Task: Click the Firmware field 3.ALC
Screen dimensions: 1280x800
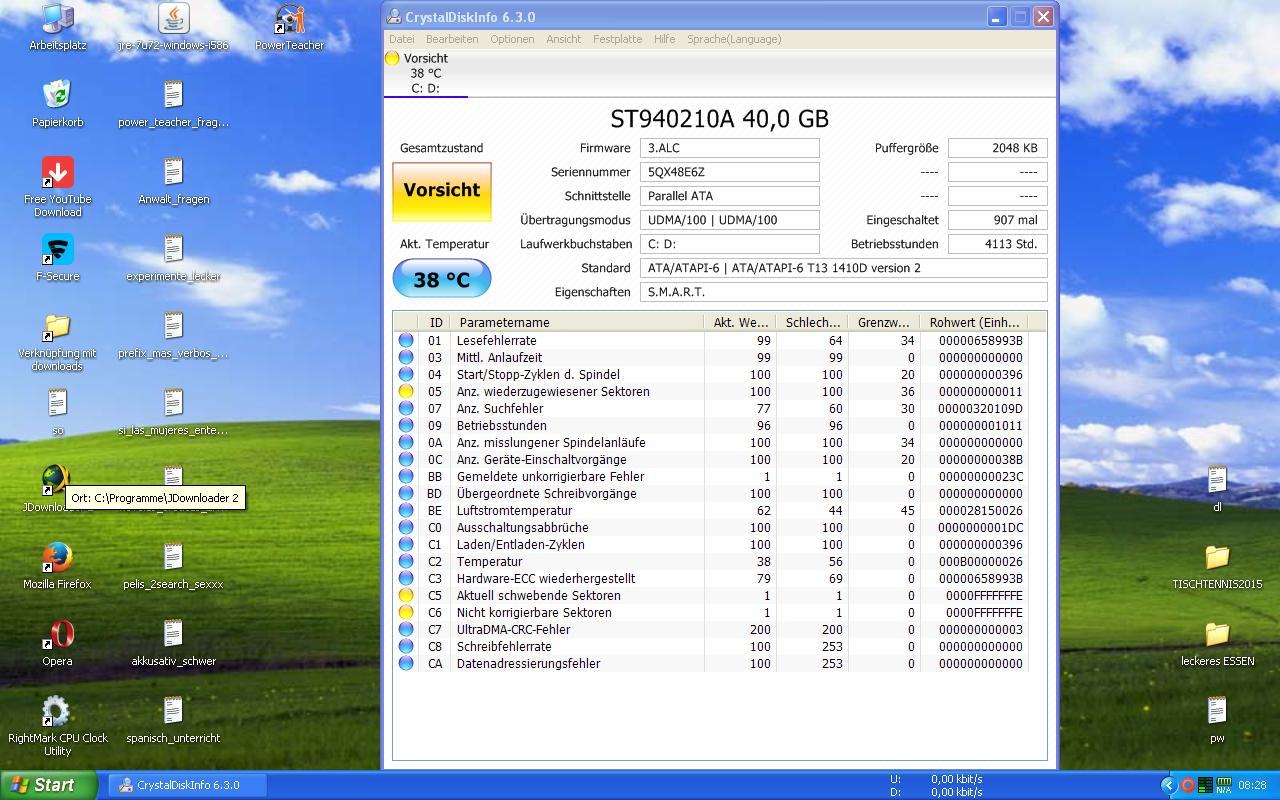Action: tap(729, 148)
